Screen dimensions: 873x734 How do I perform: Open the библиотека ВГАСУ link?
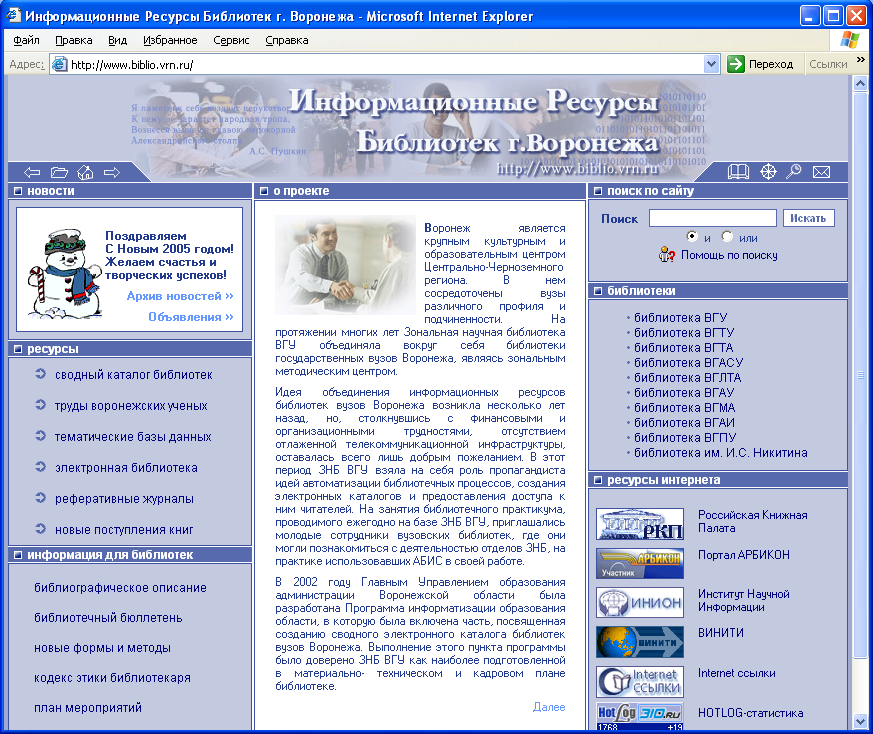click(688, 363)
